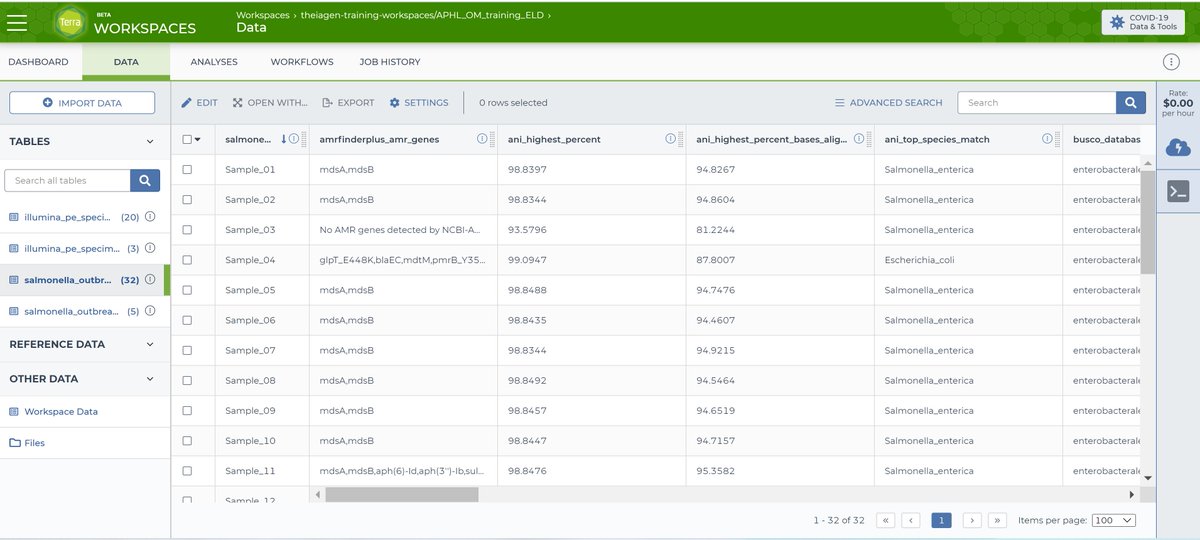The width and height of the screenshot is (1200, 540).
Task: Check the box for Sample_06
Action: click(187, 320)
